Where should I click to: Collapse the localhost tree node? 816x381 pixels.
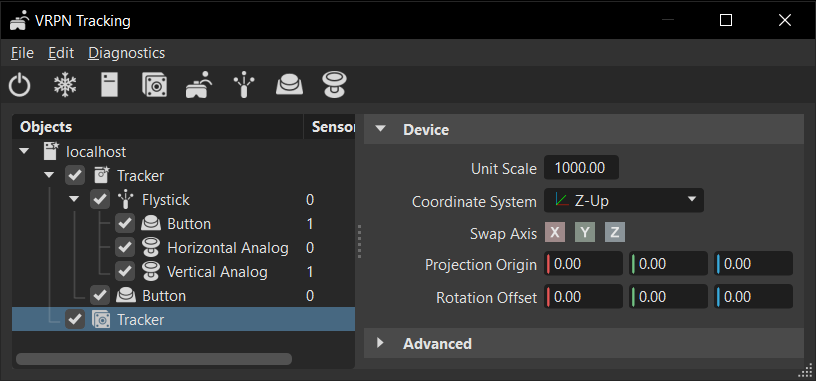[x=24, y=151]
